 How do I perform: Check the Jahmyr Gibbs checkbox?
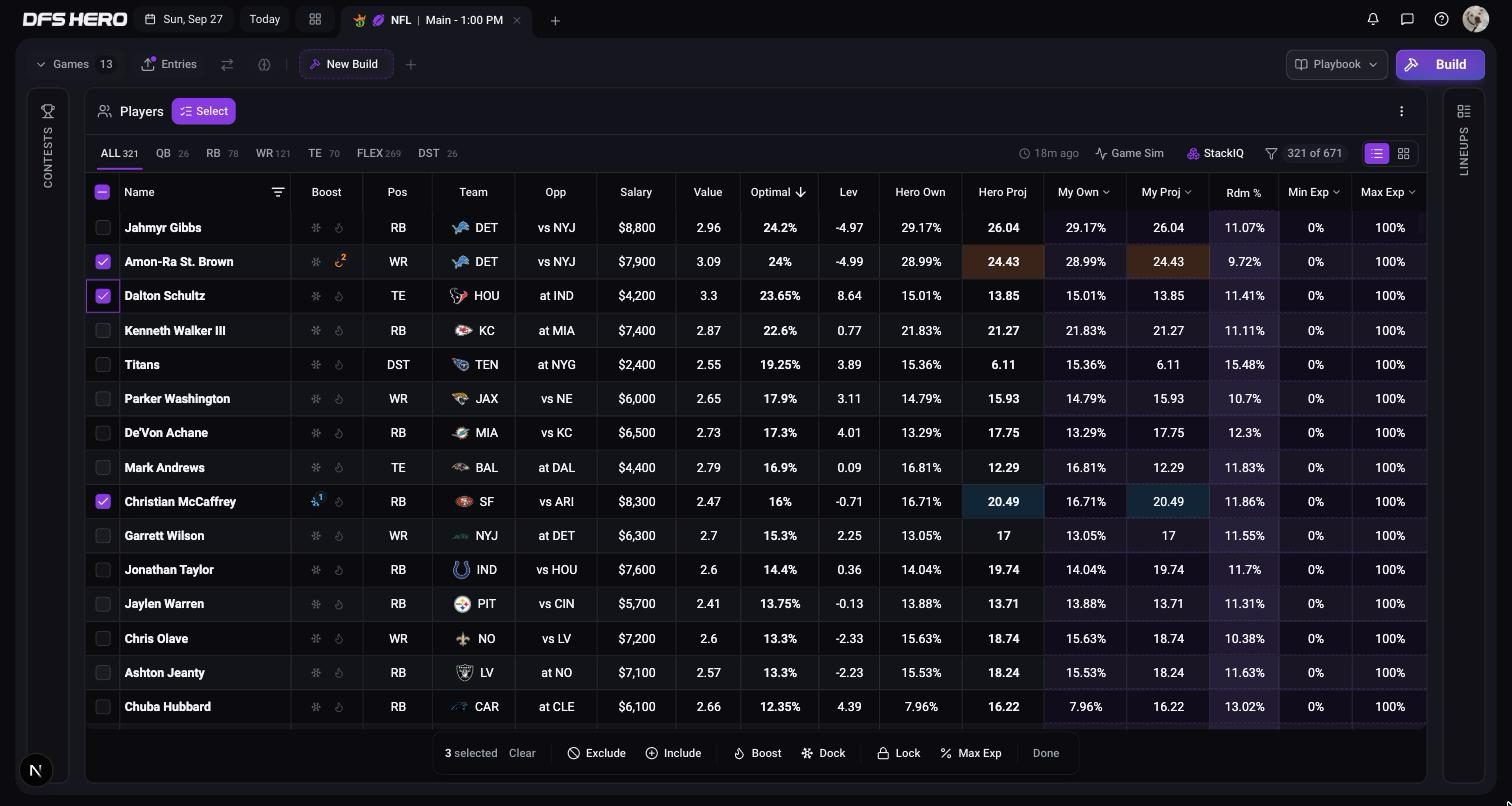[103, 228]
